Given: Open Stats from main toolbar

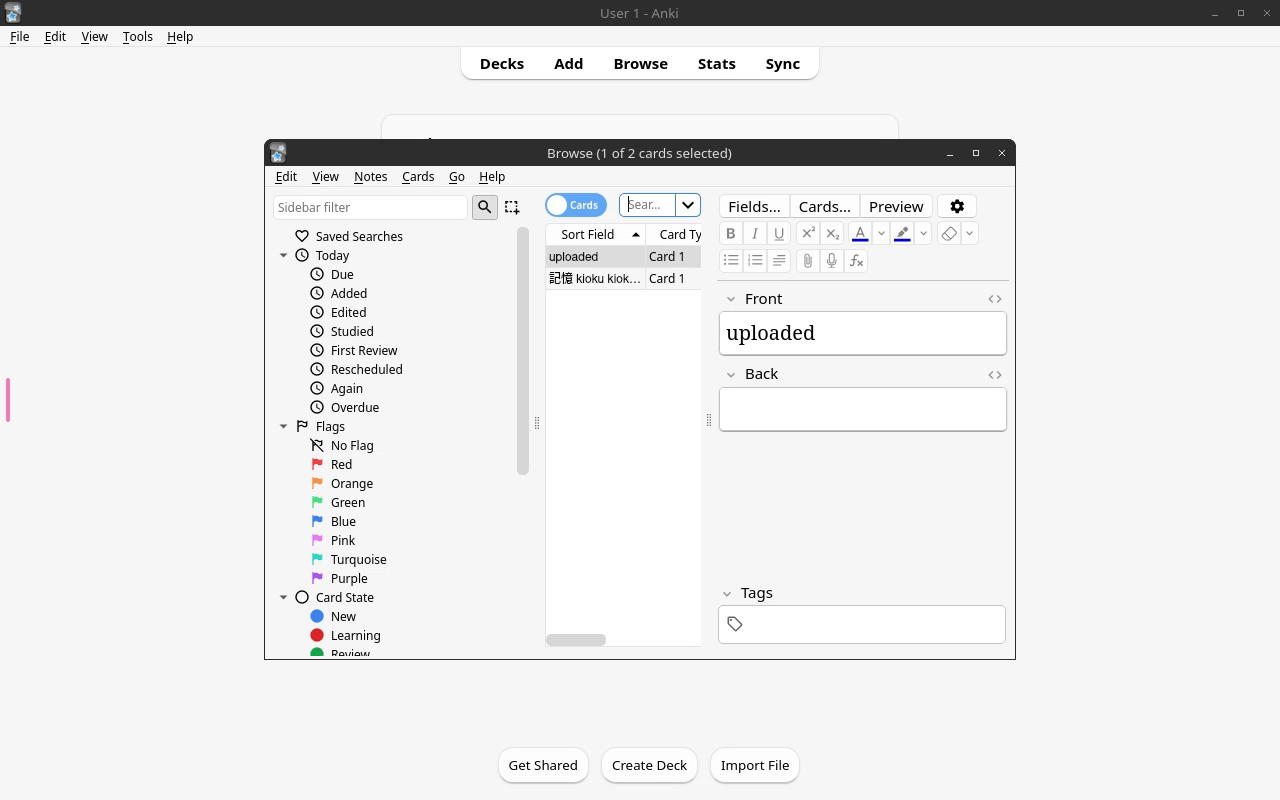Looking at the screenshot, I should pyautogui.click(x=717, y=63).
